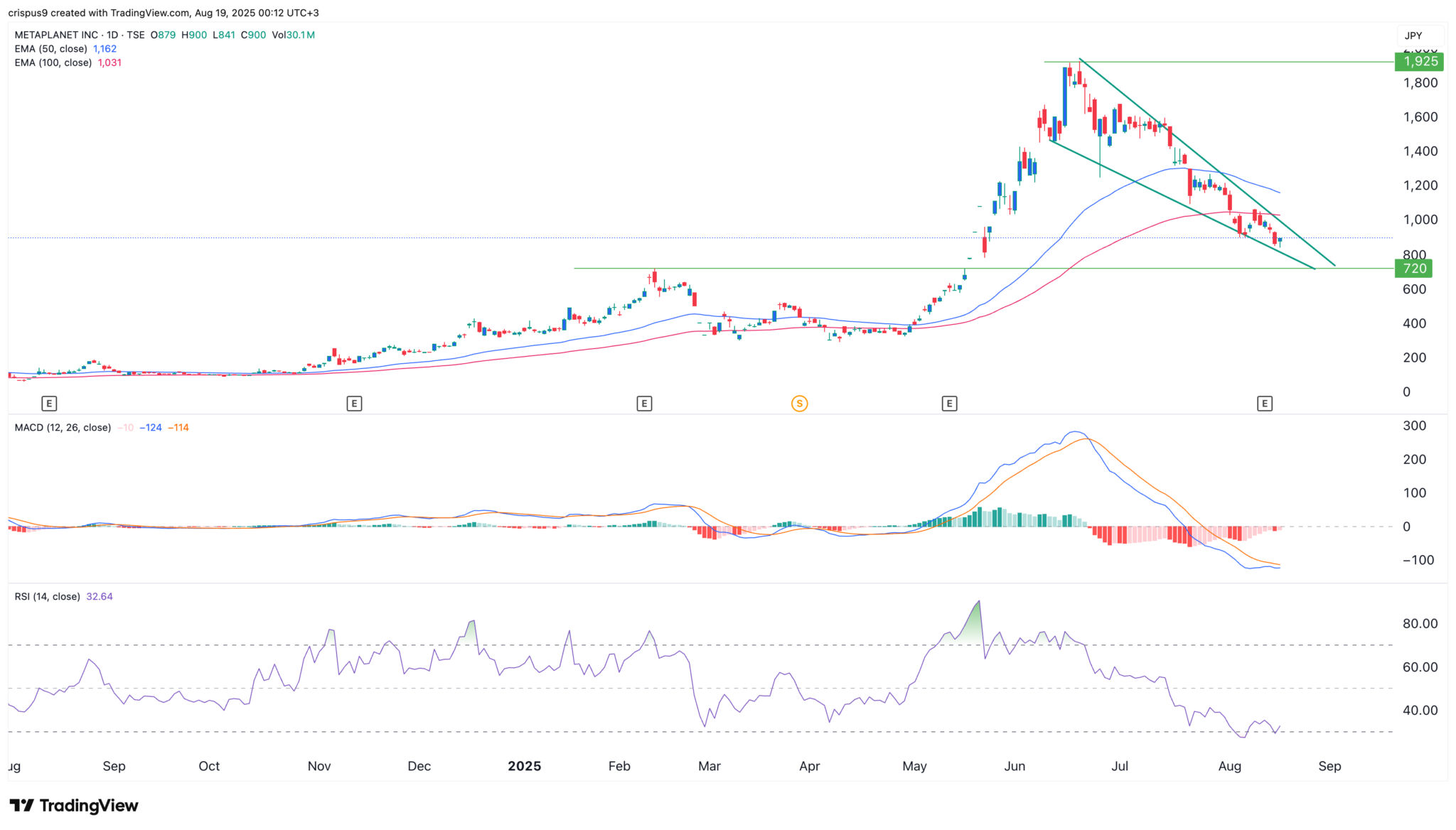Click the orange S split marker
This screenshot has height=830, width=1456.
(799, 404)
